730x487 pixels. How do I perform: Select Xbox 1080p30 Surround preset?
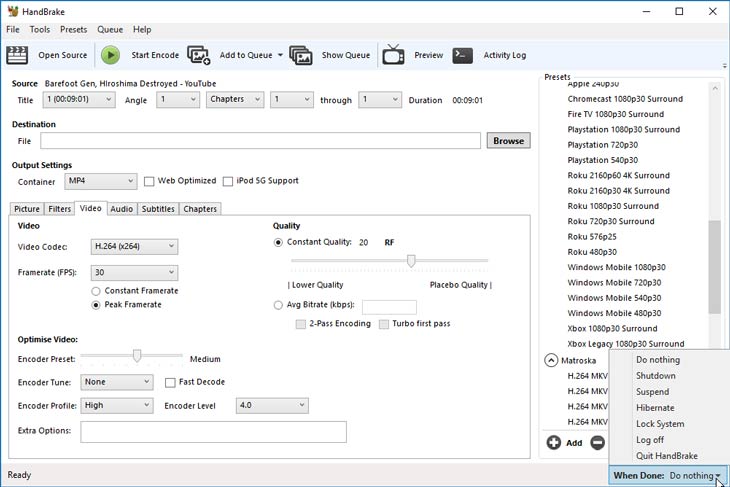point(612,329)
